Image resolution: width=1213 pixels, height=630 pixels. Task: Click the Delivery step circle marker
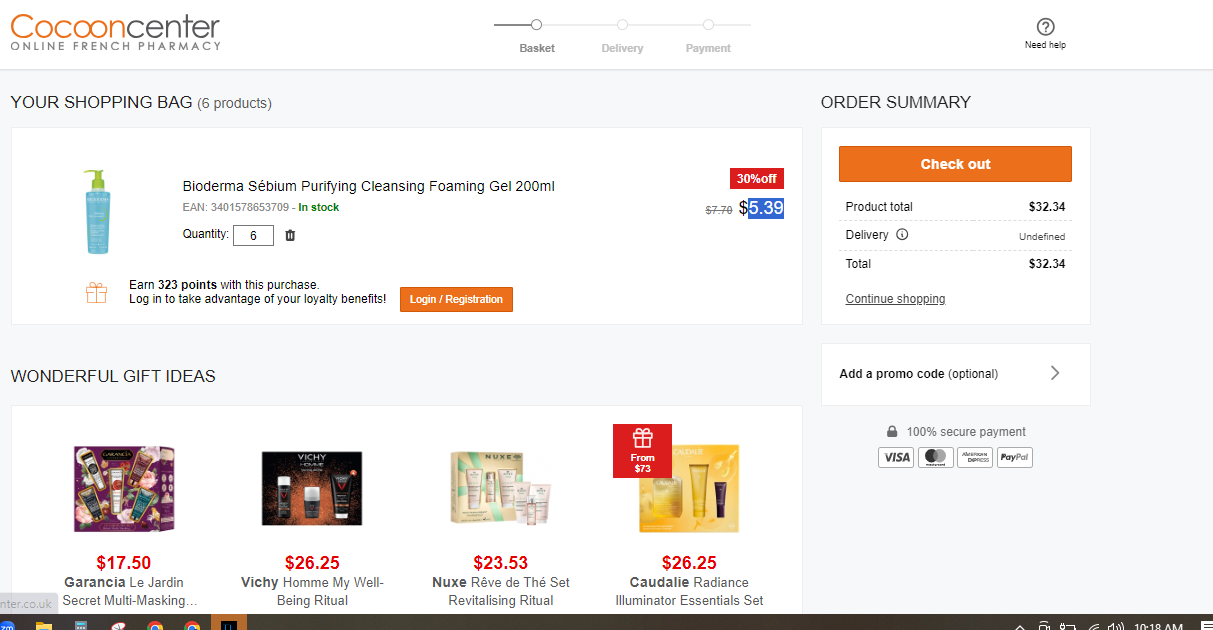pyautogui.click(x=622, y=24)
